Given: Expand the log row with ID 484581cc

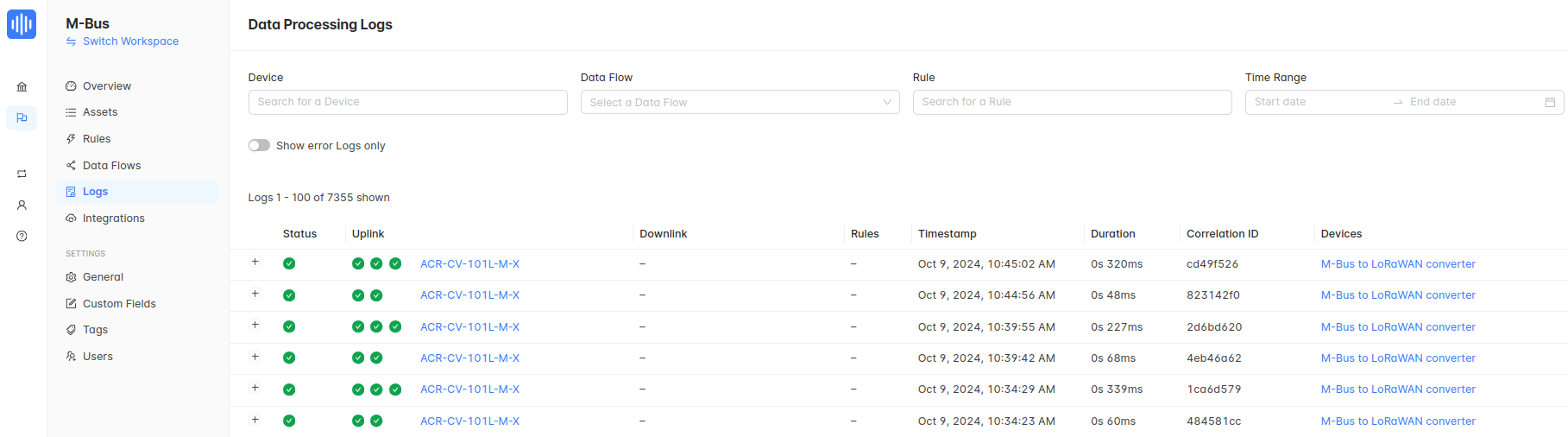Looking at the screenshot, I should coord(255,420).
